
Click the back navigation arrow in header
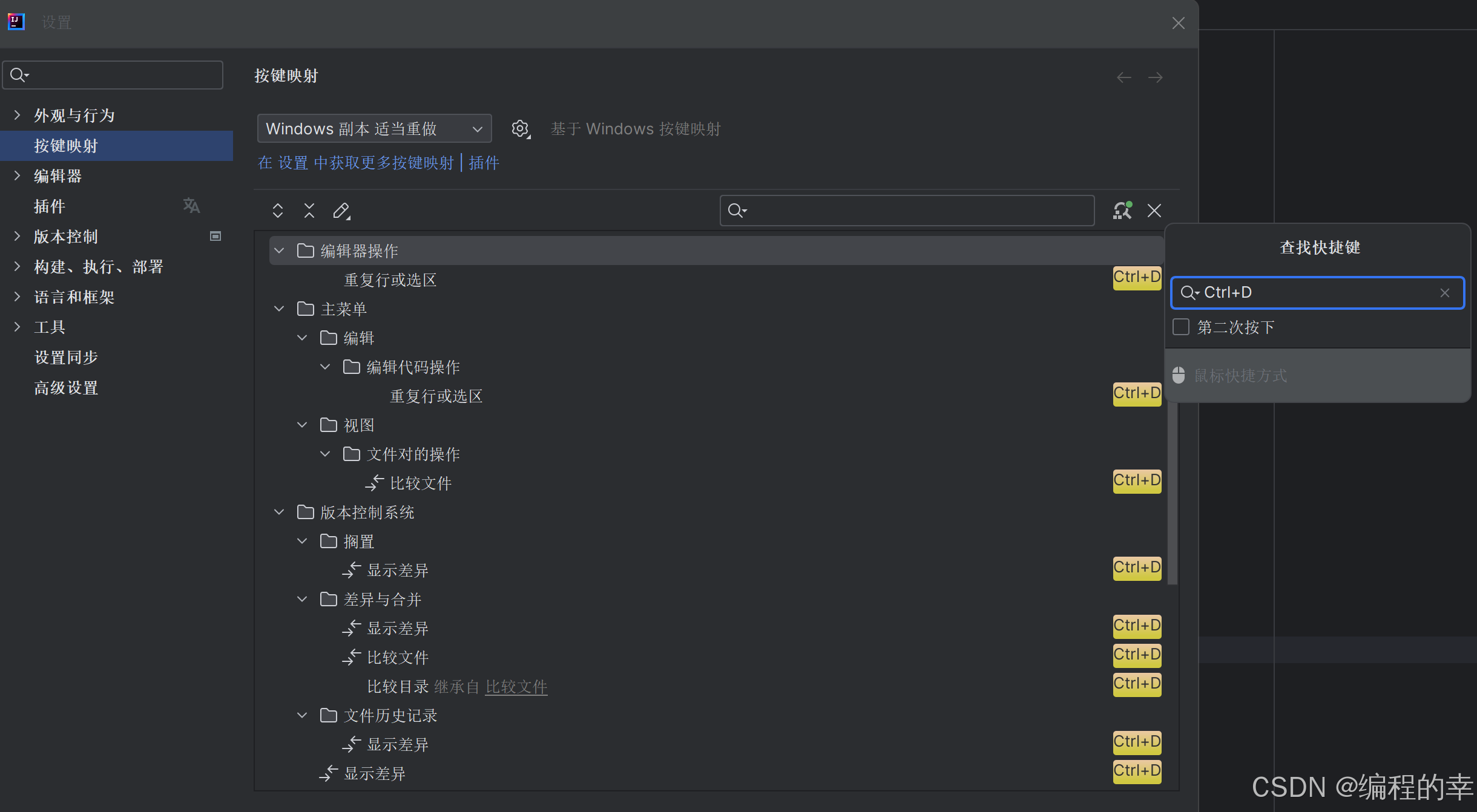(1124, 77)
